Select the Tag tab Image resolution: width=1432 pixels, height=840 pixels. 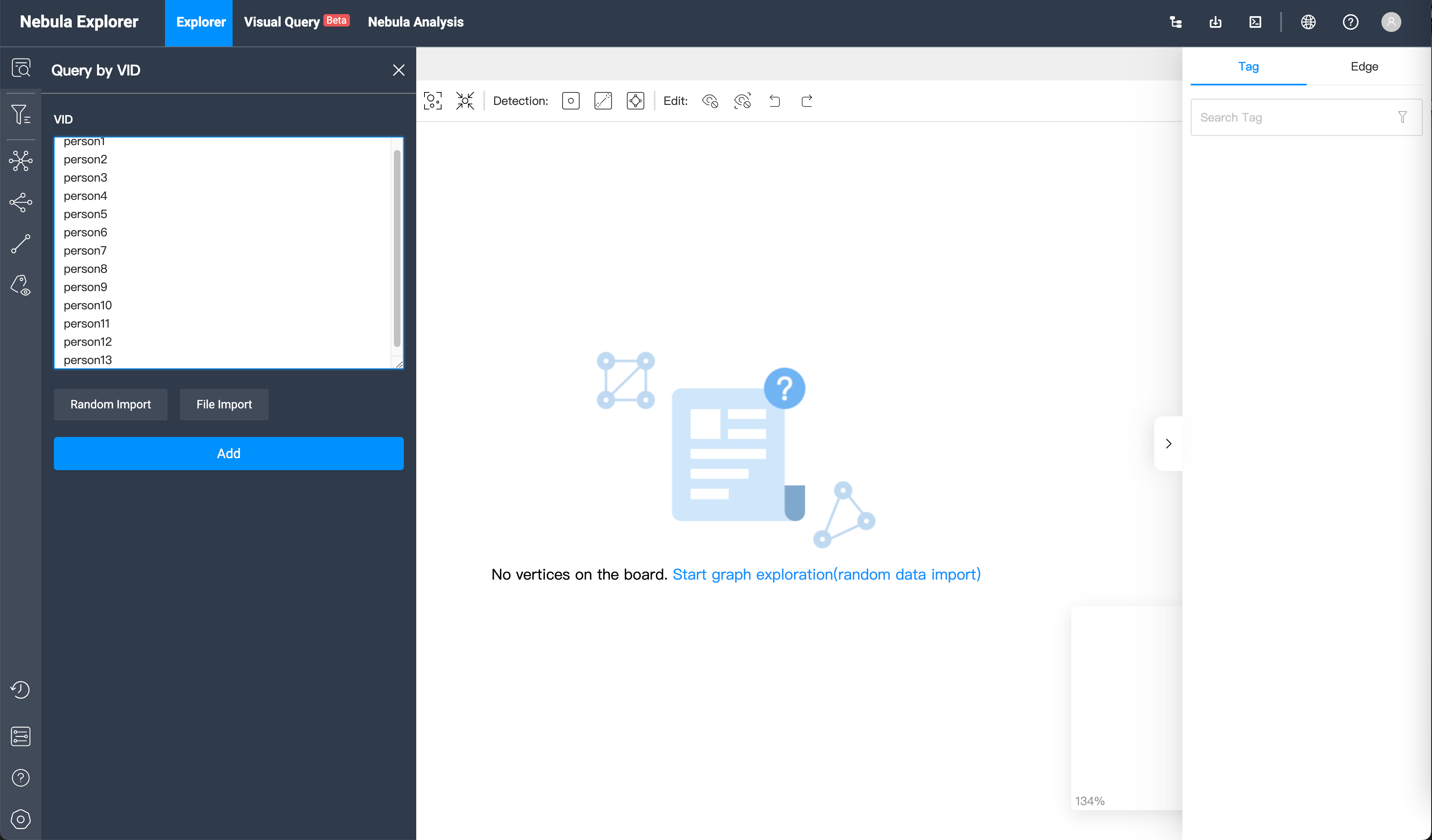click(1248, 66)
